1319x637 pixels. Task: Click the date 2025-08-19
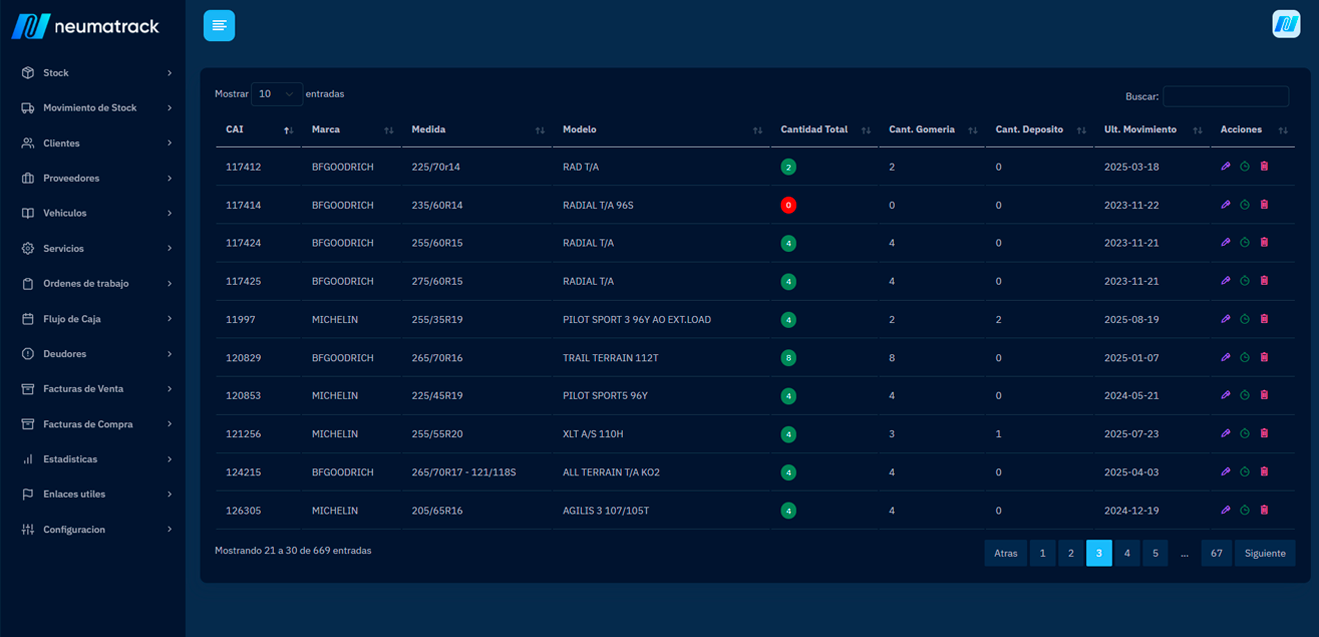1132,320
